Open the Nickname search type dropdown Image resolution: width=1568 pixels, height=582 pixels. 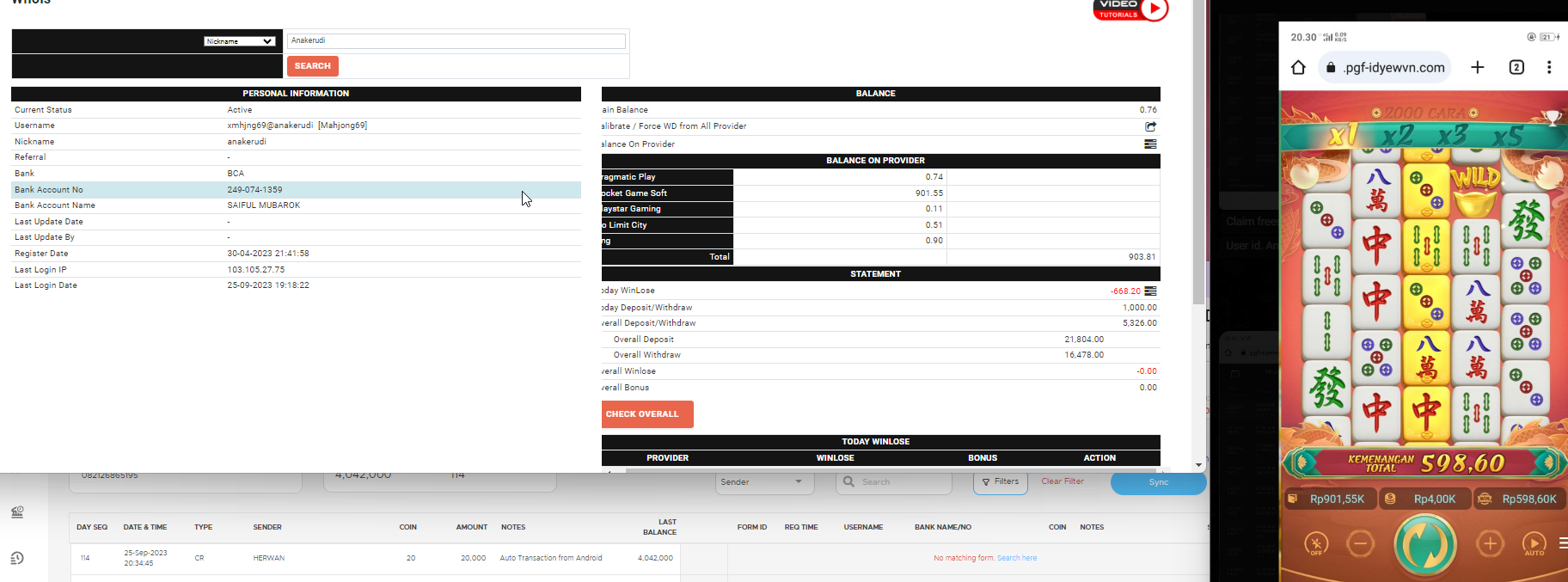pos(239,41)
